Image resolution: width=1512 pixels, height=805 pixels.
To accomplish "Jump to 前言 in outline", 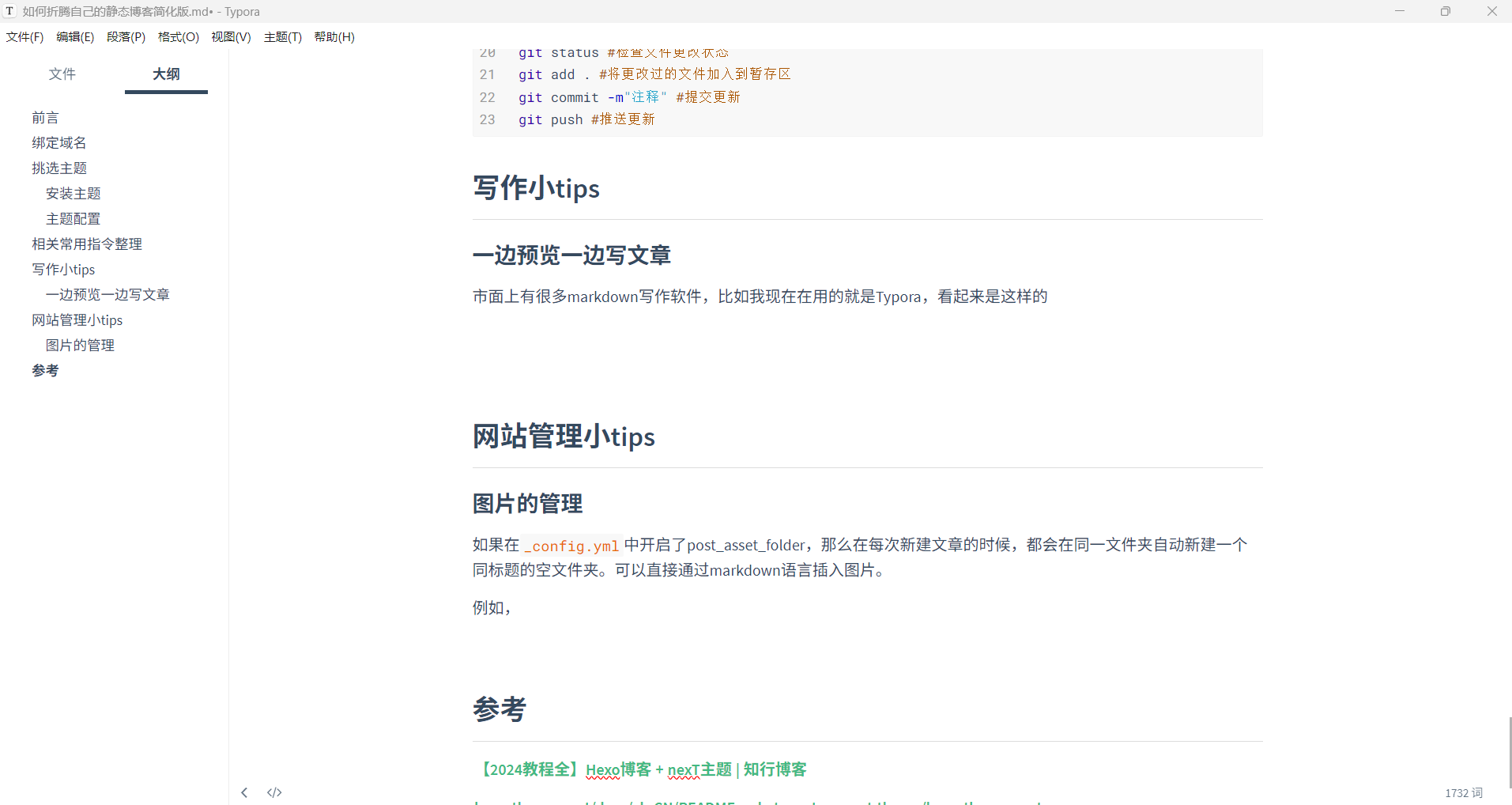I will 45,118.
